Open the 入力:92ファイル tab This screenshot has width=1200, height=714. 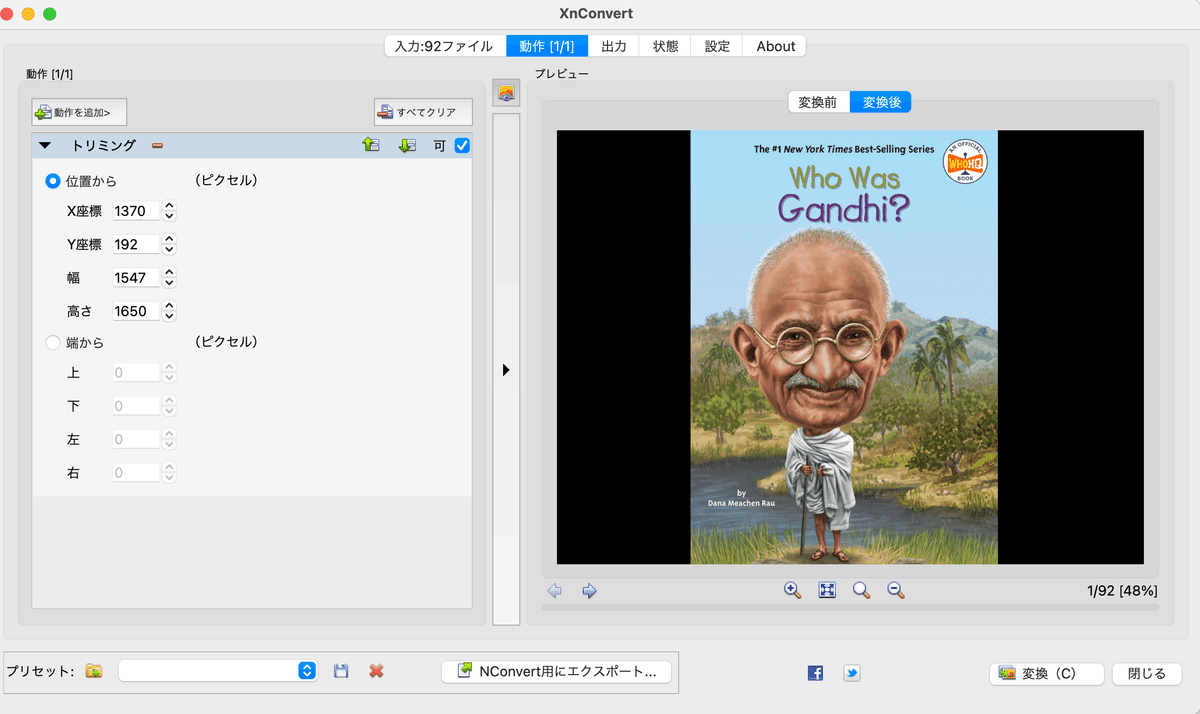coord(445,46)
